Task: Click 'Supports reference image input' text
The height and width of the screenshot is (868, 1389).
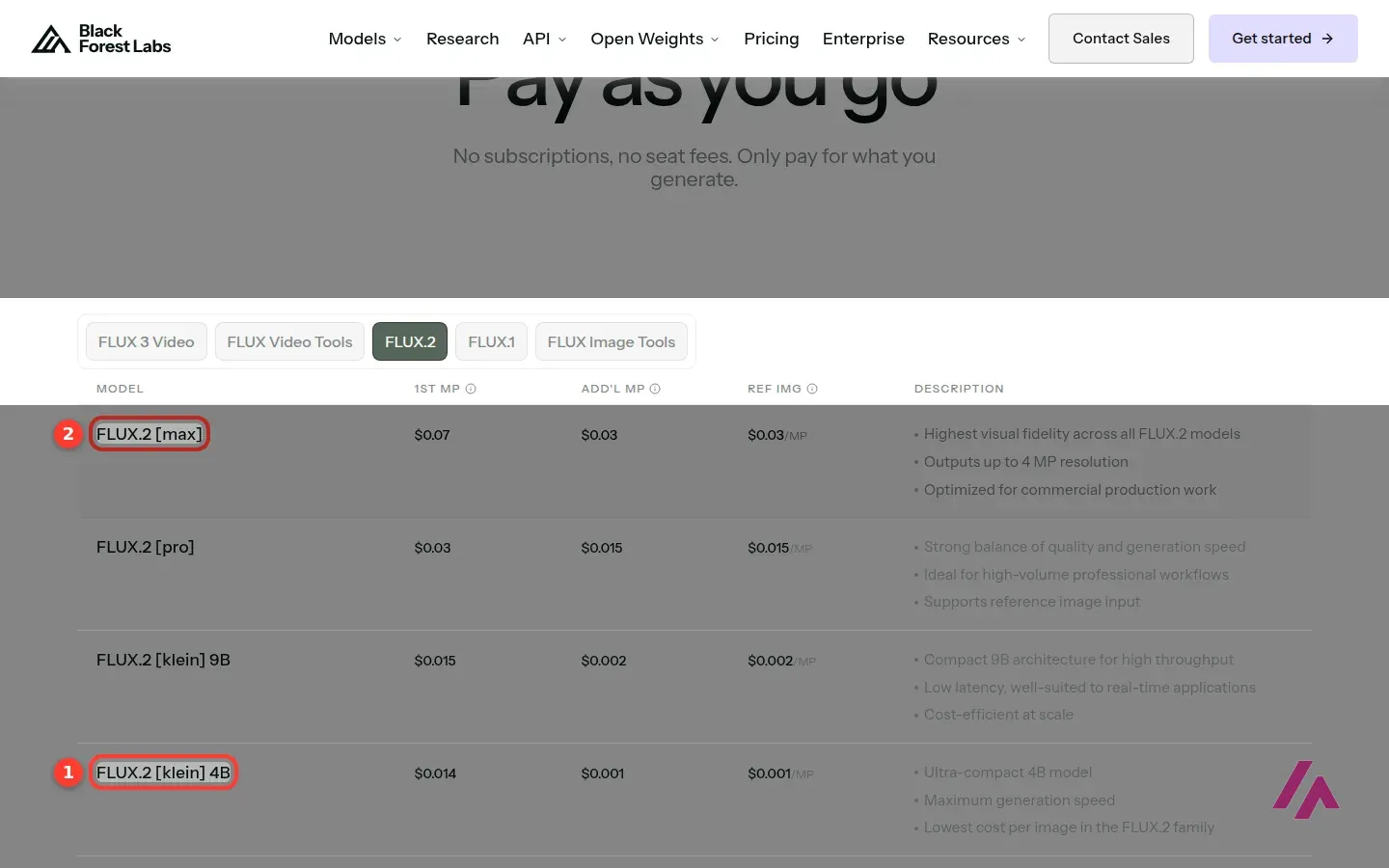Action: (x=1031, y=602)
